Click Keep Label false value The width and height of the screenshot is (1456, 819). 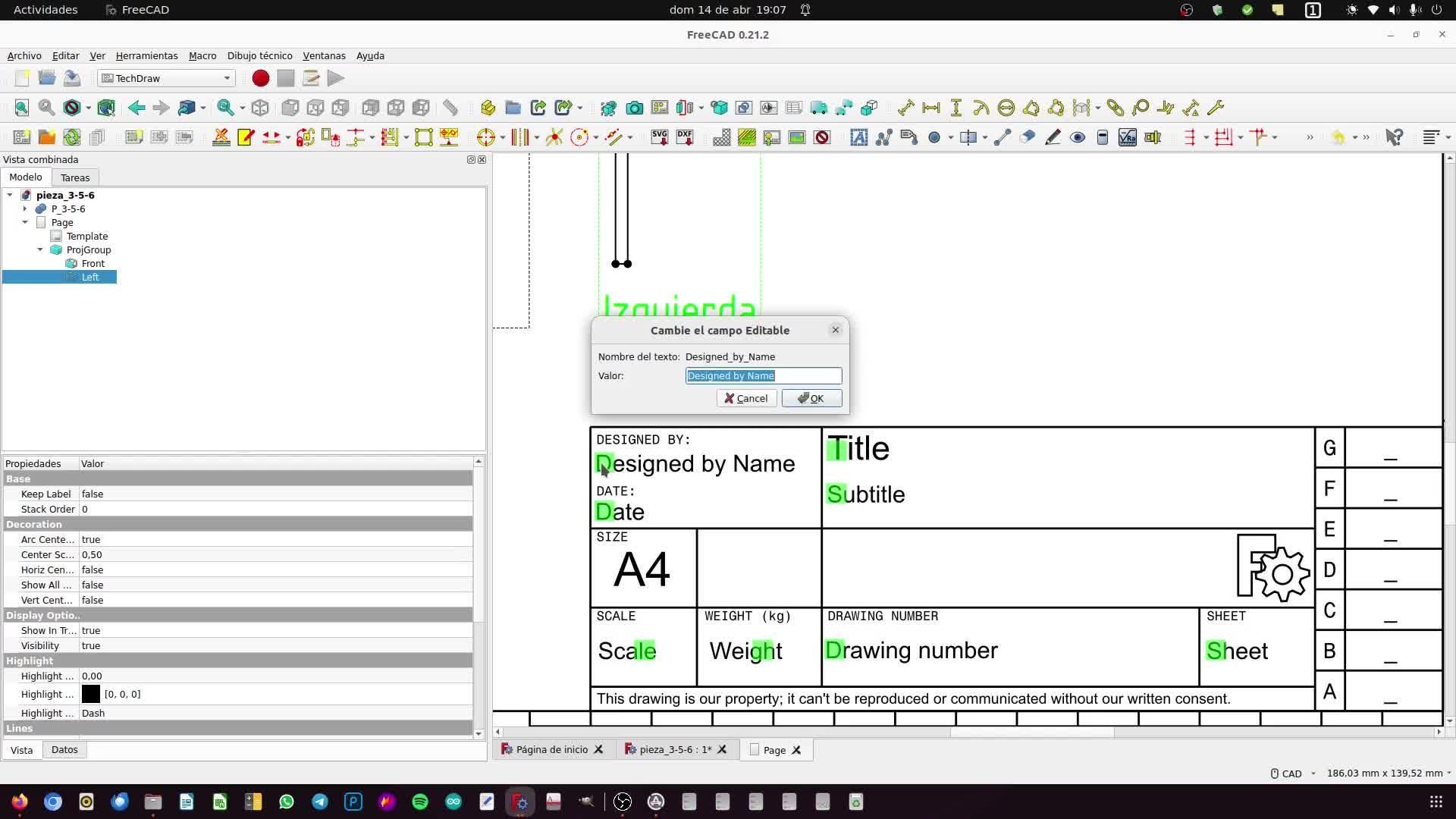pyautogui.click(x=93, y=494)
